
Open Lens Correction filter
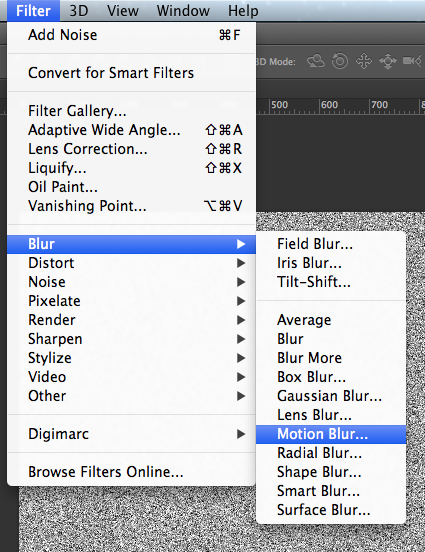[131, 149]
